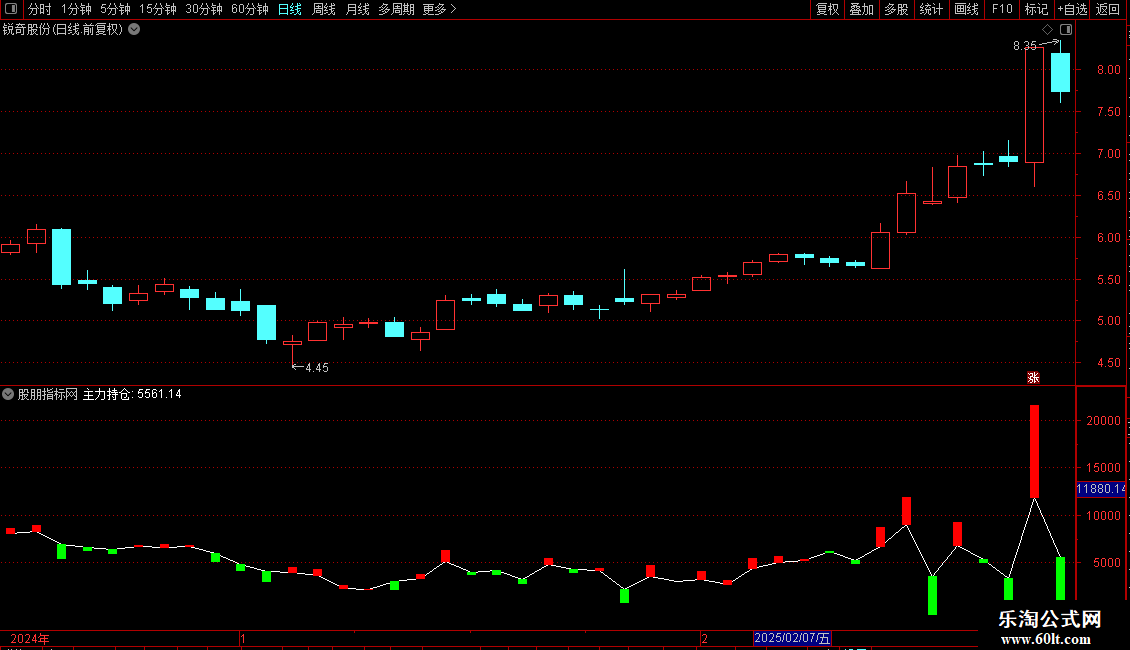Expand the 锐奇股份 chart title dropdown arrow
Screen dimensions: 1130x650
pyautogui.click(x=134, y=30)
